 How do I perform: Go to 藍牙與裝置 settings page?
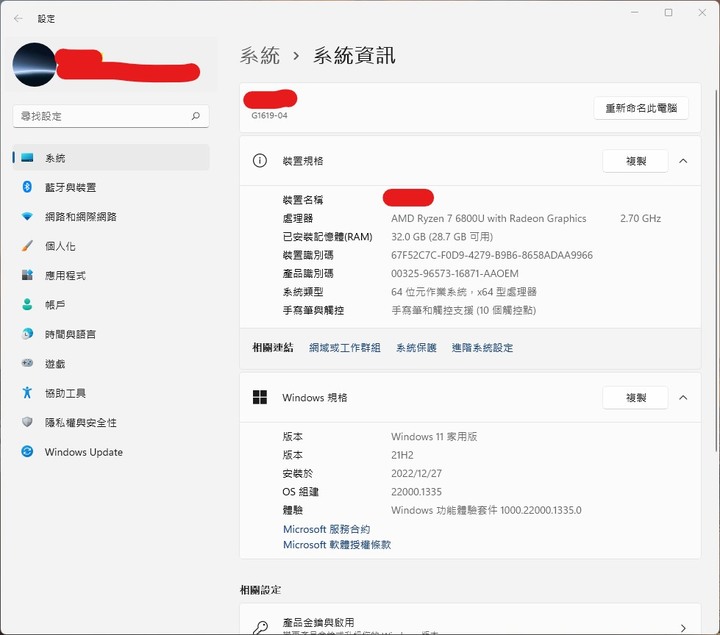[x=70, y=187]
